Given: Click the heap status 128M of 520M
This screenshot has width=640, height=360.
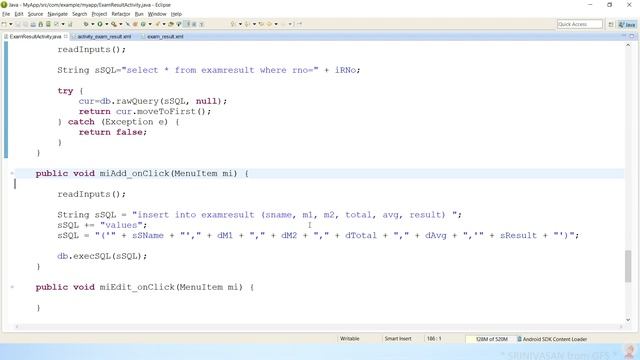Looking at the screenshot, I should 491,339.
